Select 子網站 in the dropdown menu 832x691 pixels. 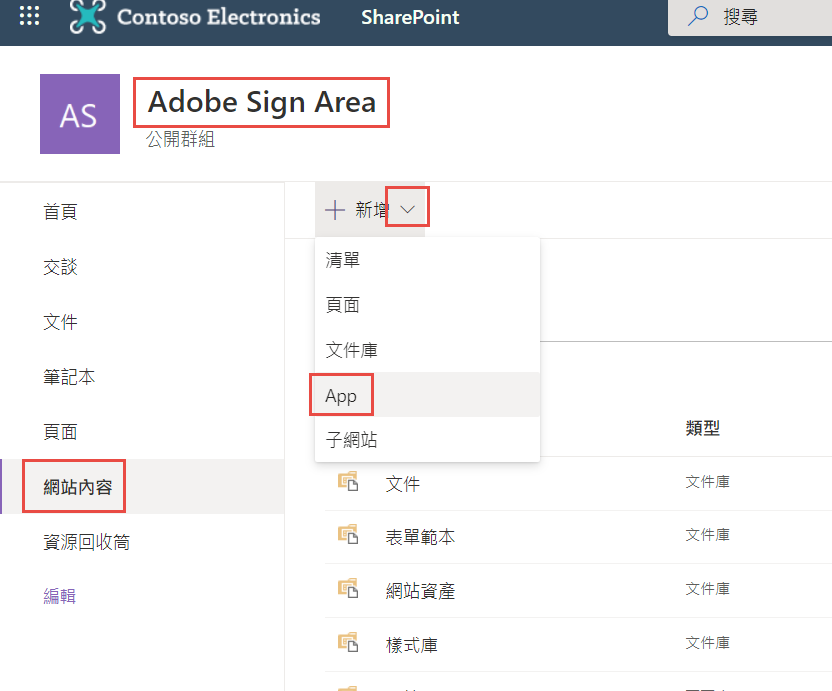[351, 440]
